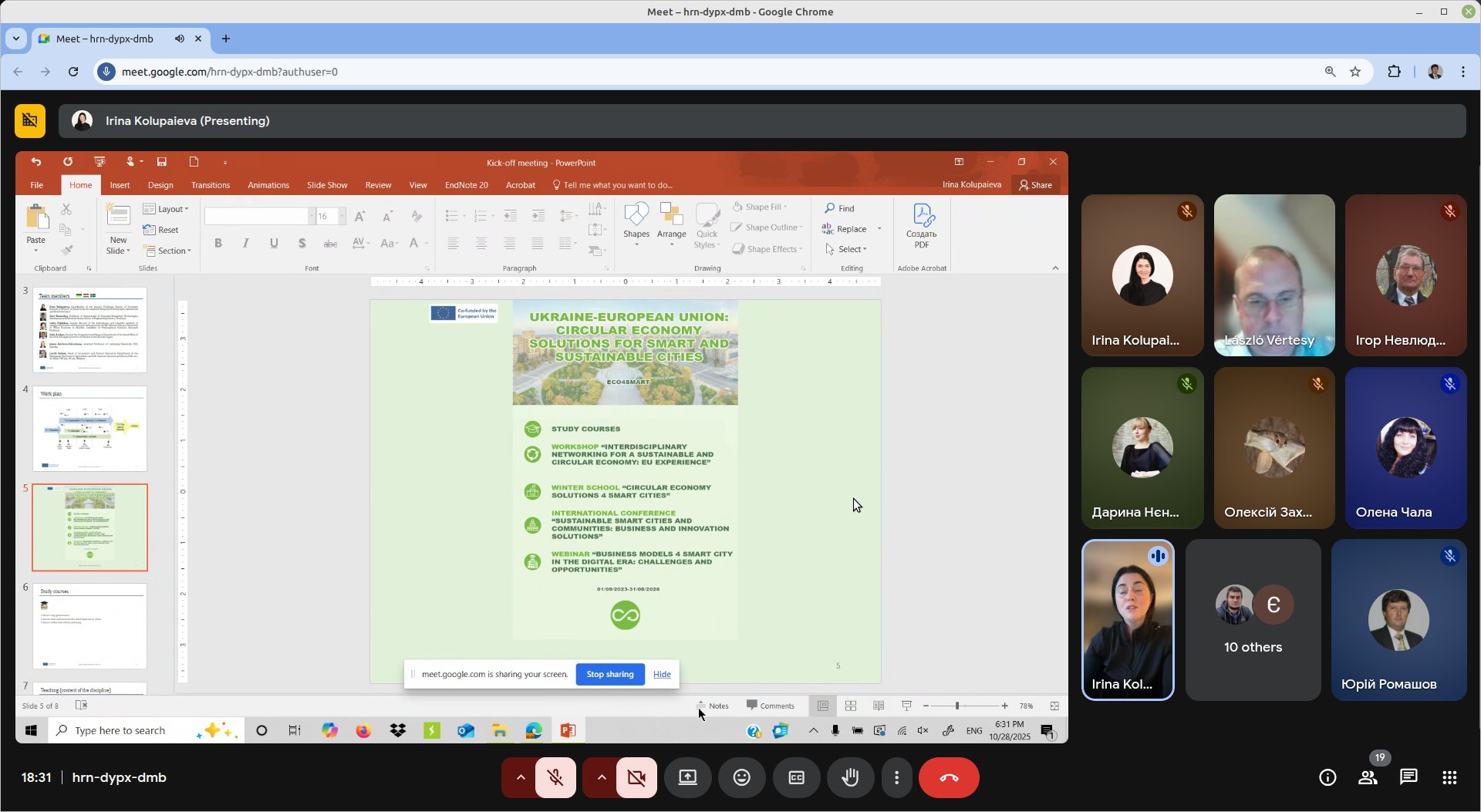Open the emoji reactions button

(741, 777)
